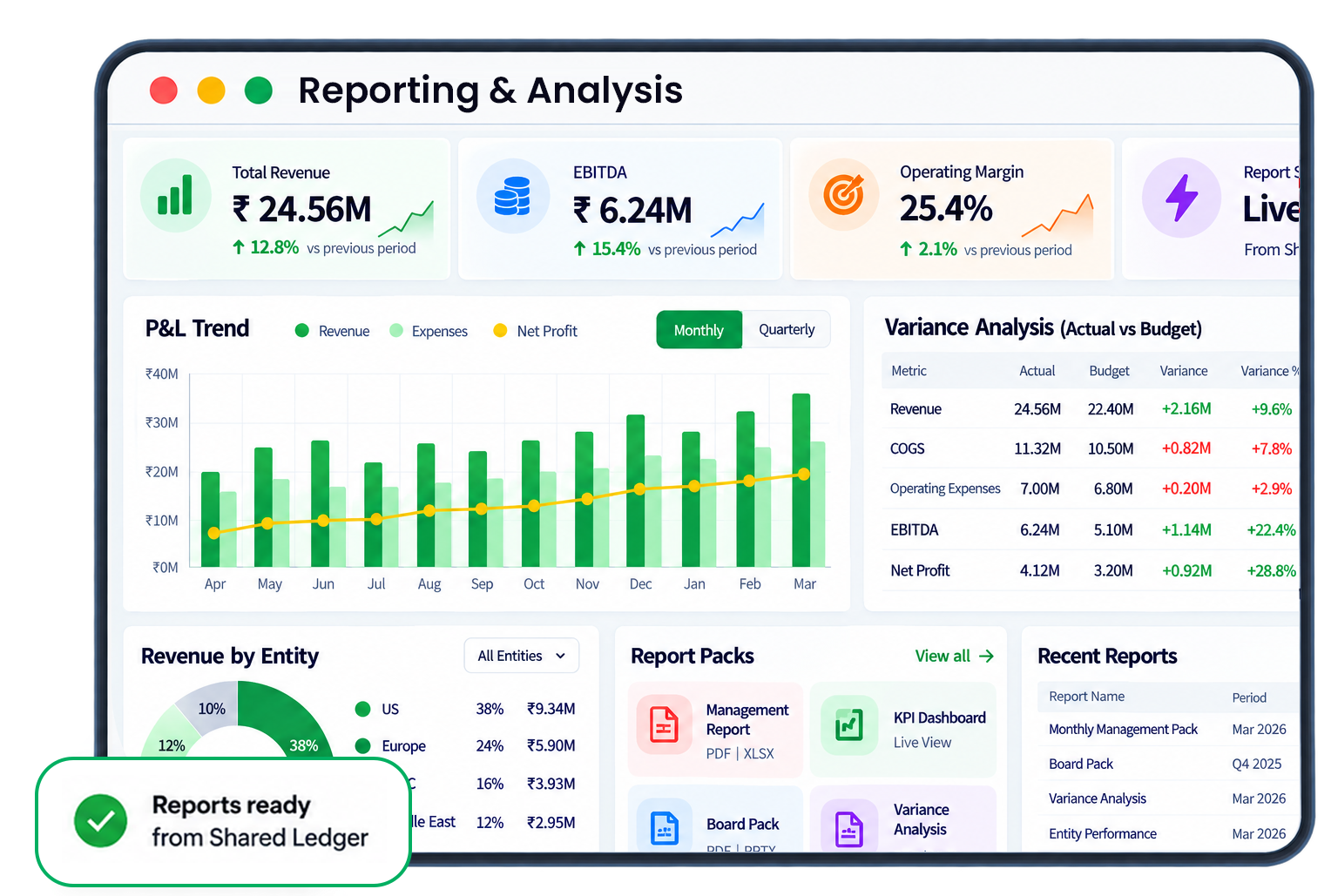The width and height of the screenshot is (1331, 896).
Task: Click the green checkmark Reports ready icon
Action: pos(101,820)
